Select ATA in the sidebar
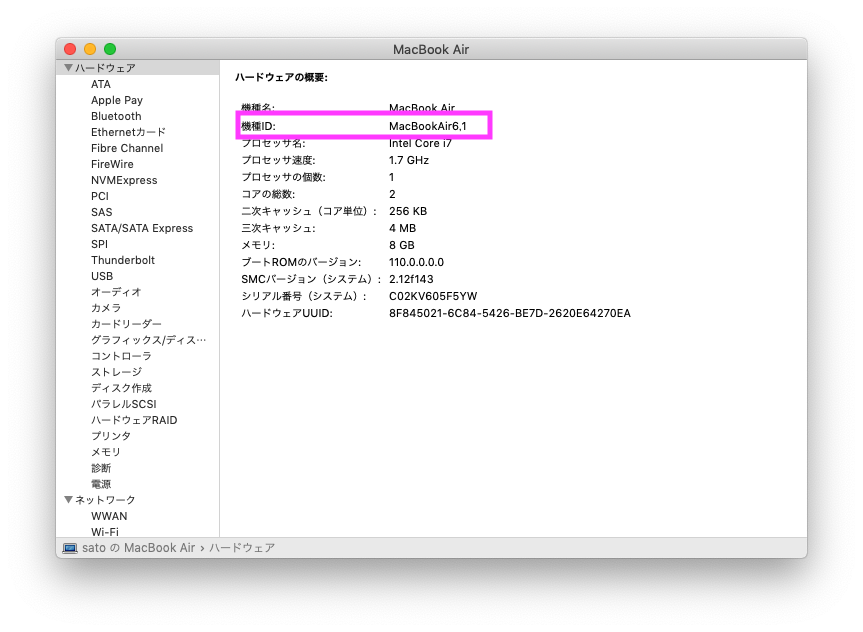The height and width of the screenshot is (632, 863). tap(101, 84)
